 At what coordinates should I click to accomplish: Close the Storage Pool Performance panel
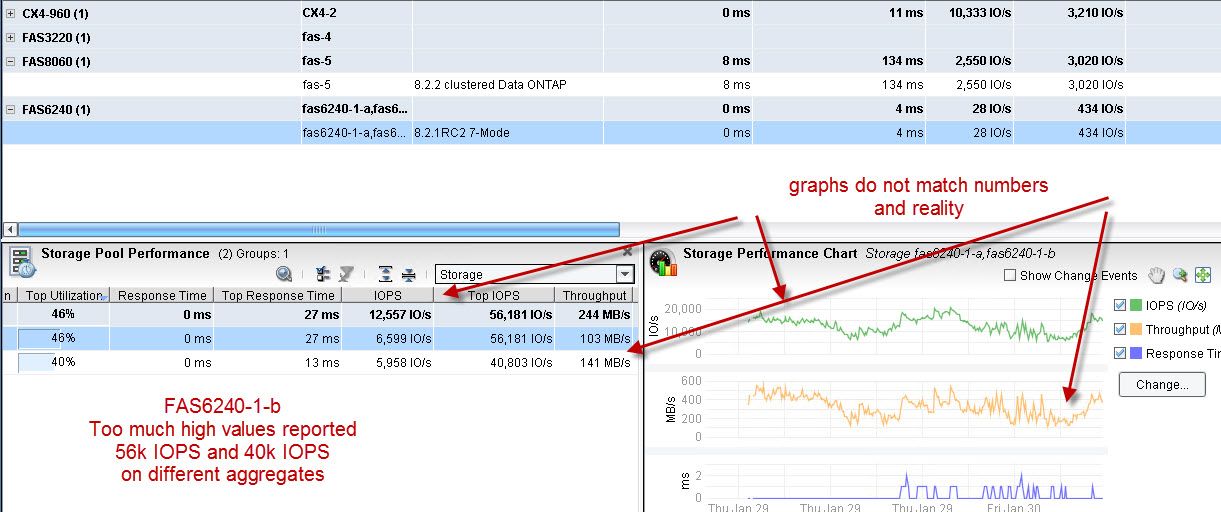(x=627, y=252)
